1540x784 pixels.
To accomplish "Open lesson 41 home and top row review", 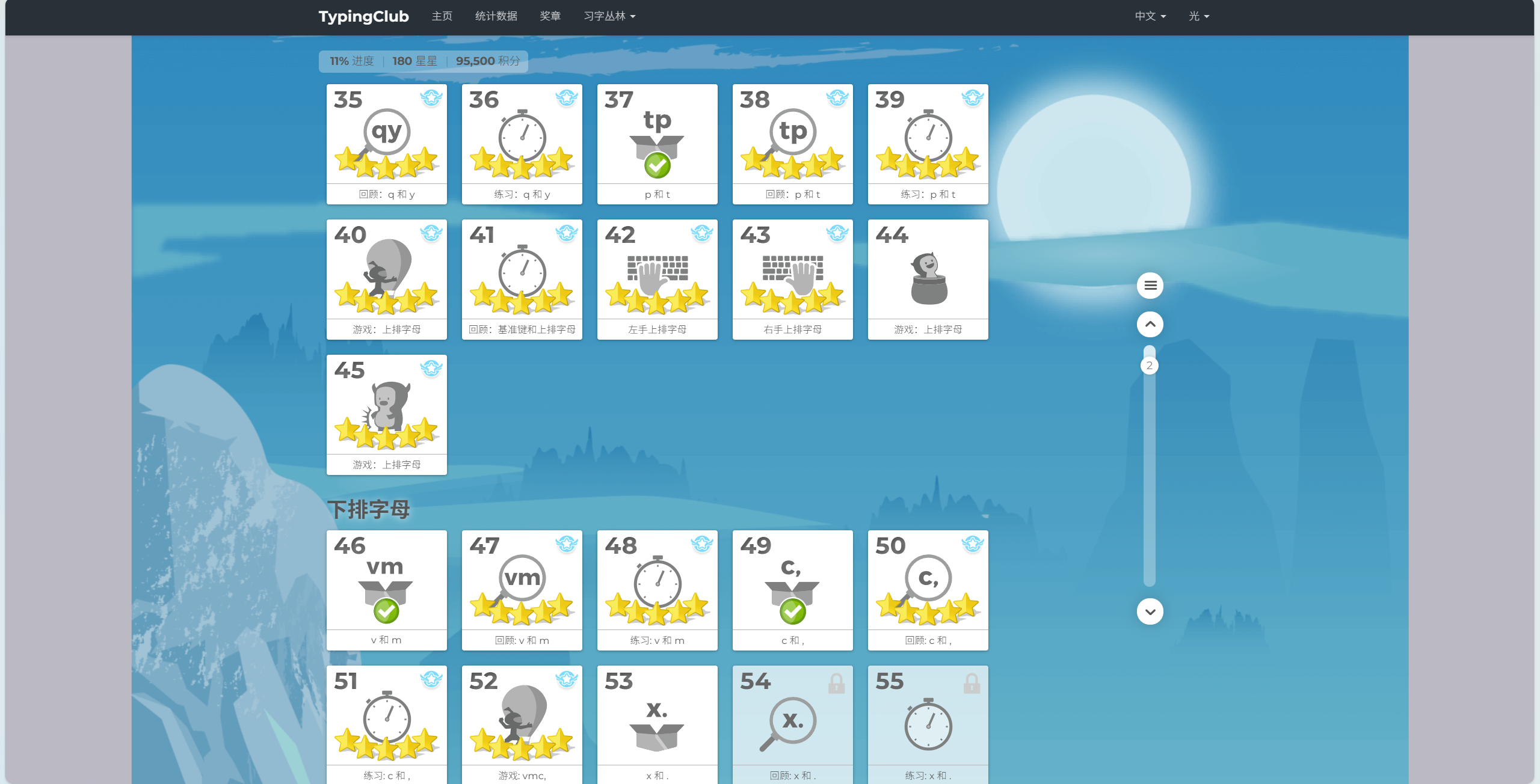I will coord(522,280).
